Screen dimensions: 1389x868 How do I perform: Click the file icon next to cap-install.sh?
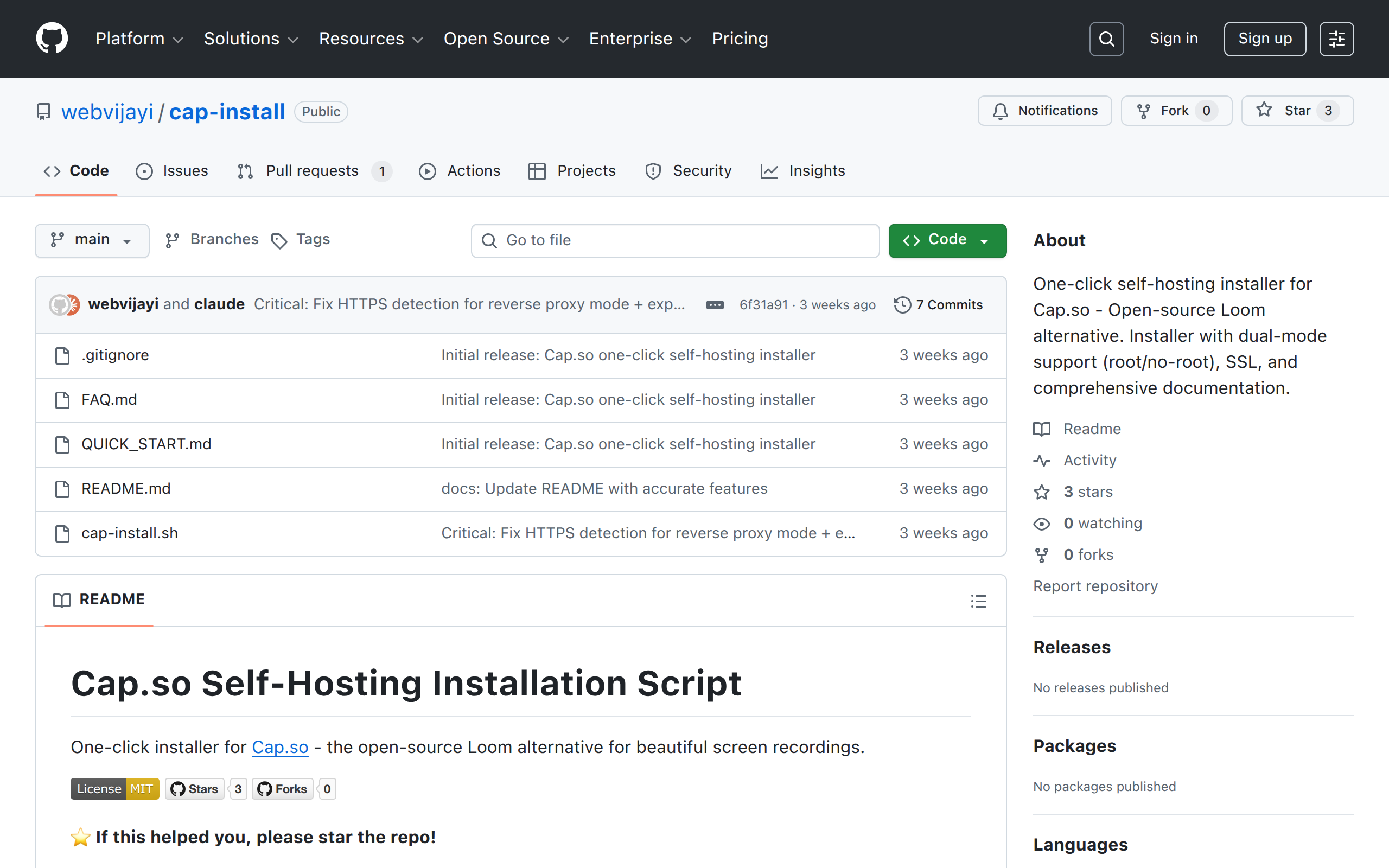[62, 533]
